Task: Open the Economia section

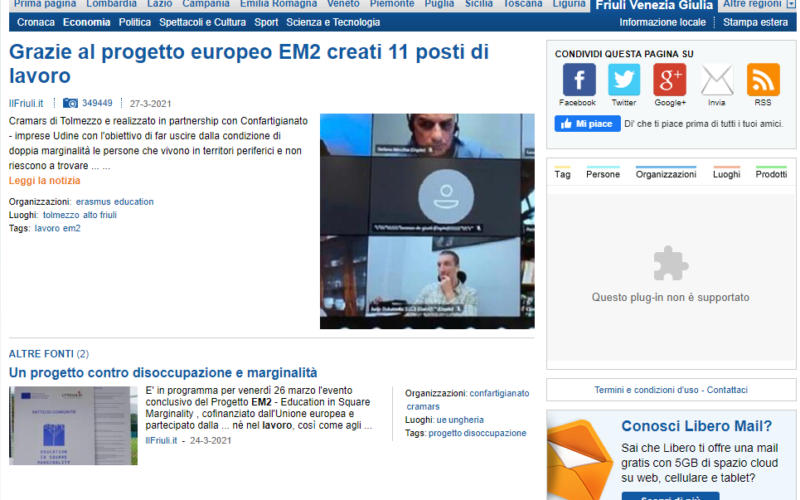Action: 87,22
